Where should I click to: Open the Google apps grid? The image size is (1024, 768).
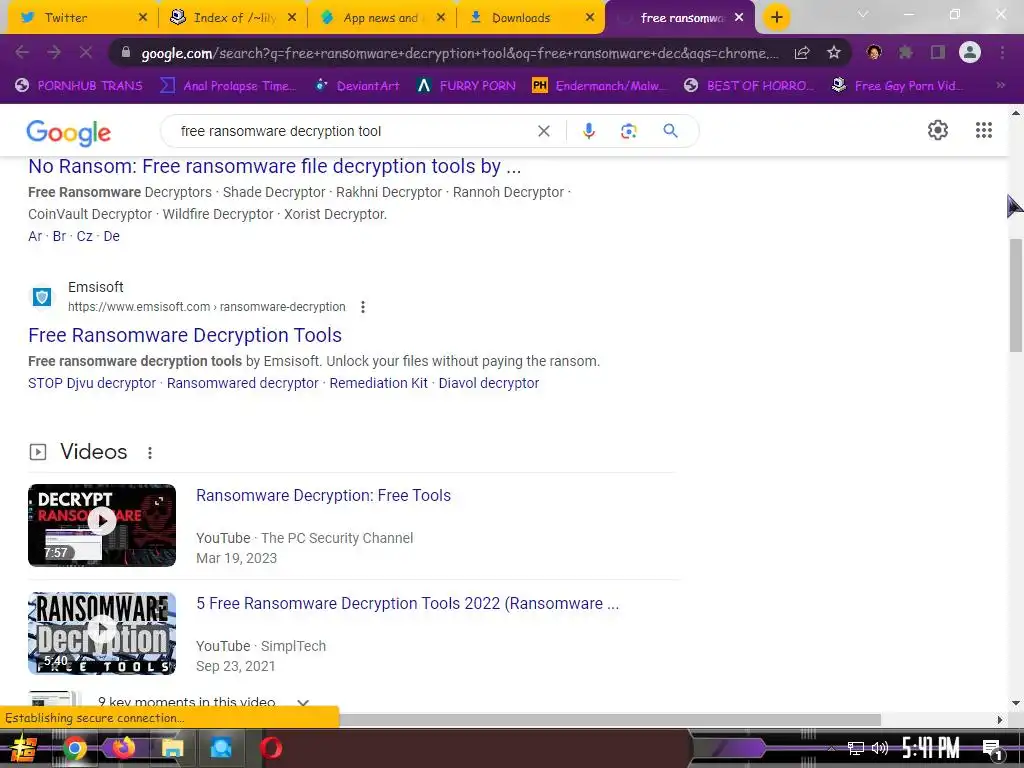tap(984, 130)
